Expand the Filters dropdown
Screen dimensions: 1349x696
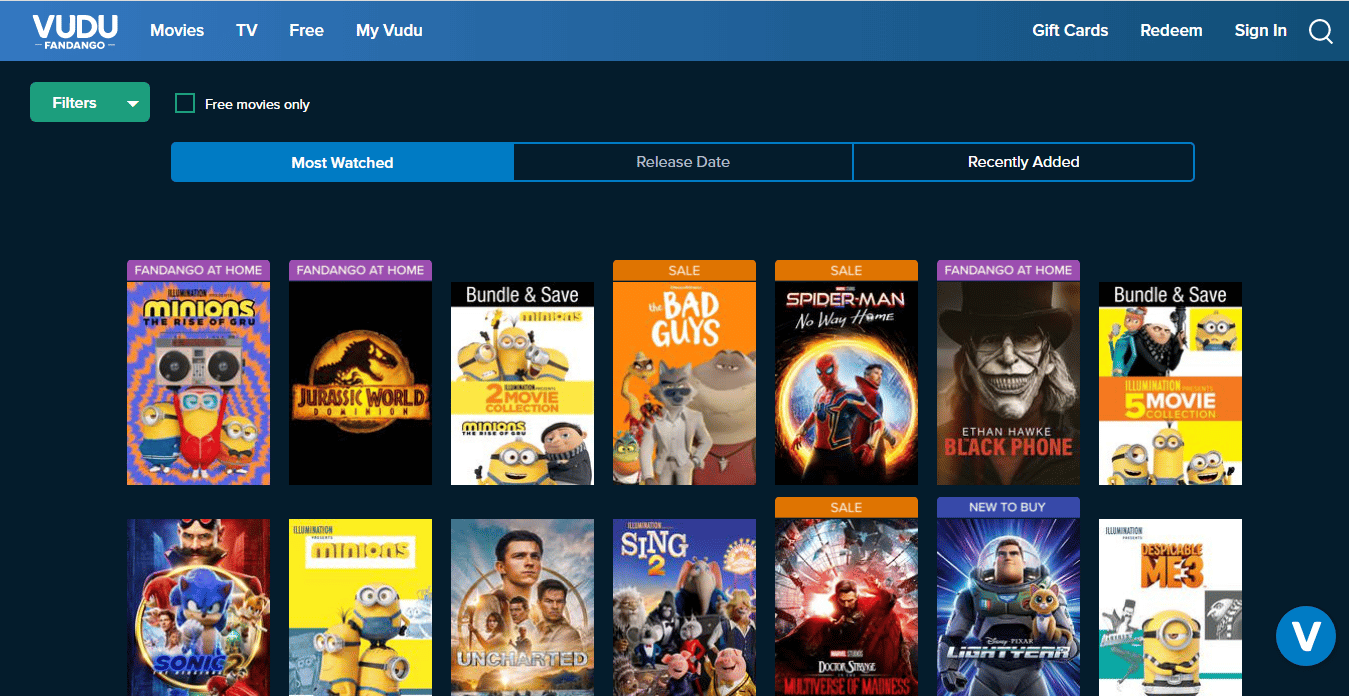90,102
